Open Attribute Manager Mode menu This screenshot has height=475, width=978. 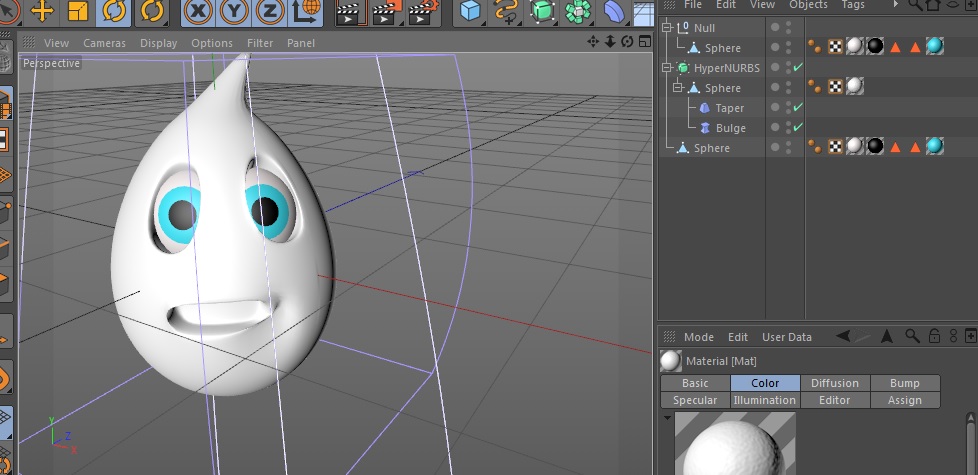pyautogui.click(x=699, y=337)
